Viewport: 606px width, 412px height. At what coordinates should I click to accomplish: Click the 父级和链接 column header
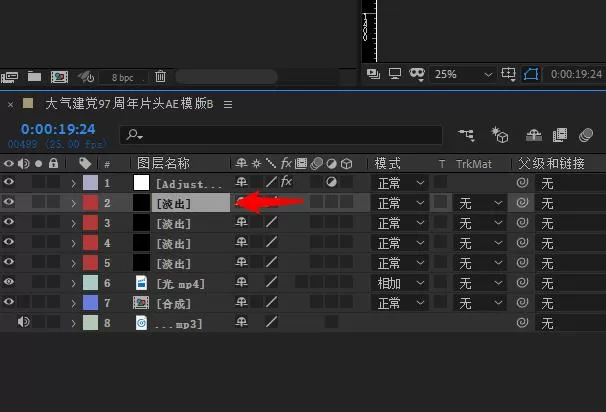pyautogui.click(x=551, y=163)
